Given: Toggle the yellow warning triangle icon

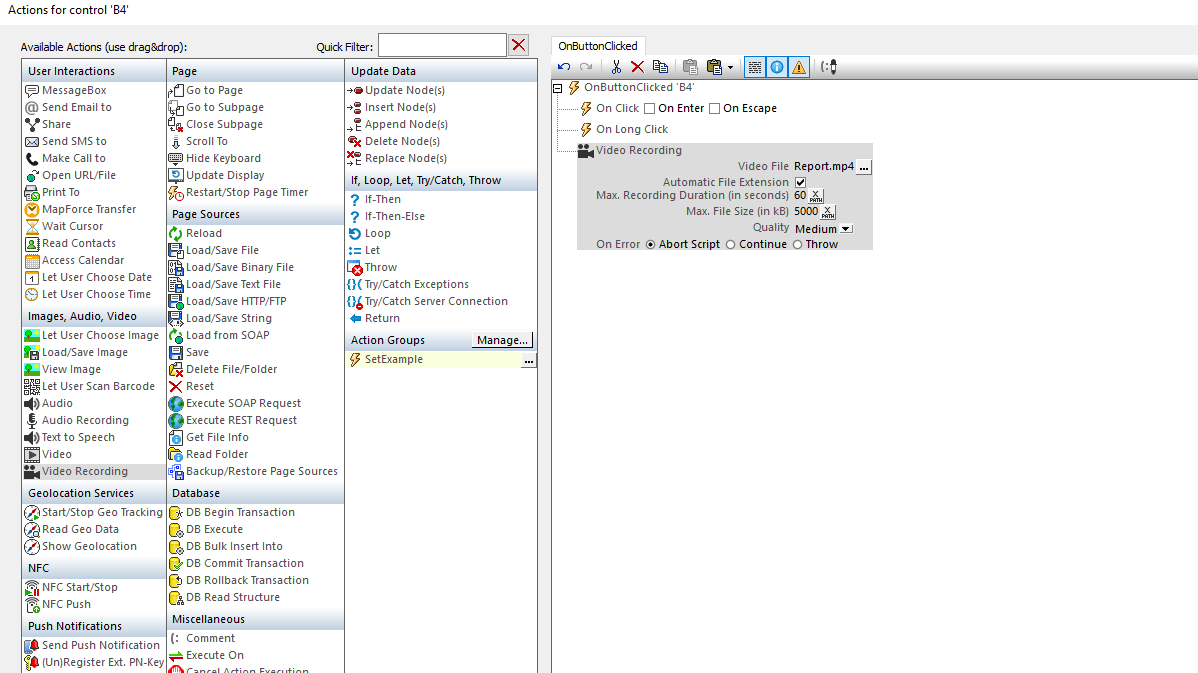Looking at the screenshot, I should point(799,67).
